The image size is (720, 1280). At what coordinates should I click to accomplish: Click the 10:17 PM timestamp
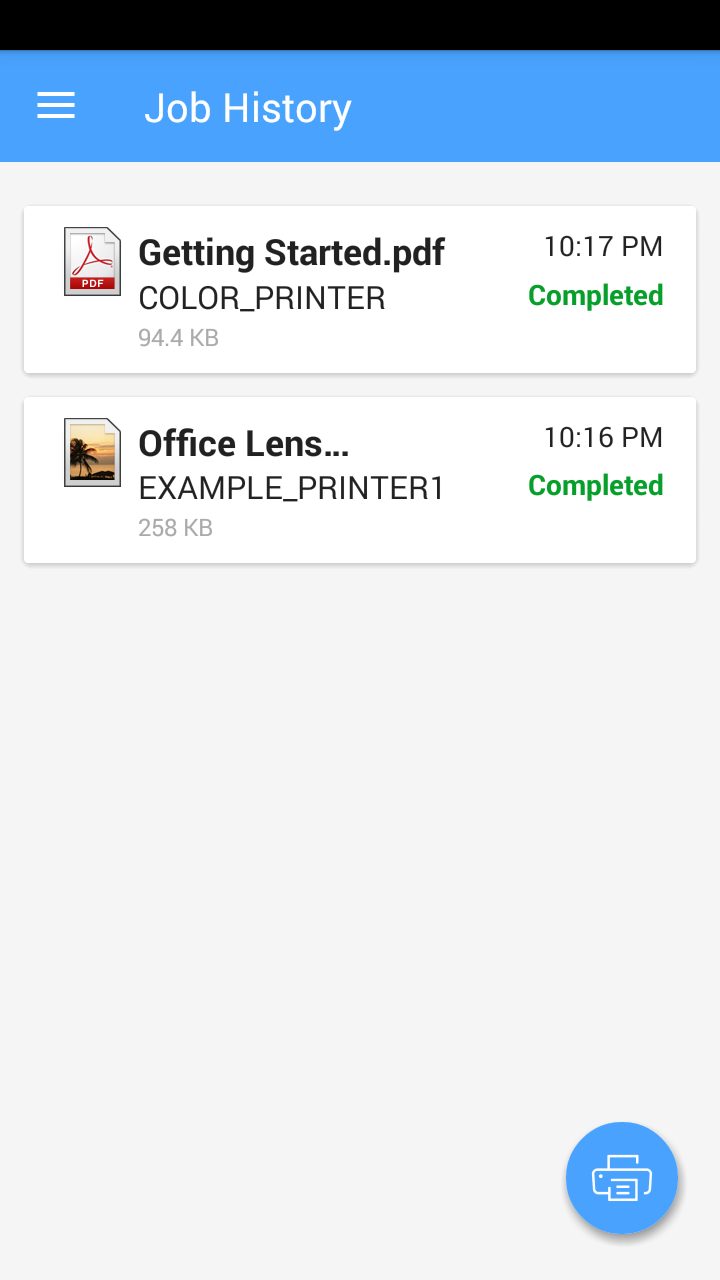point(603,247)
